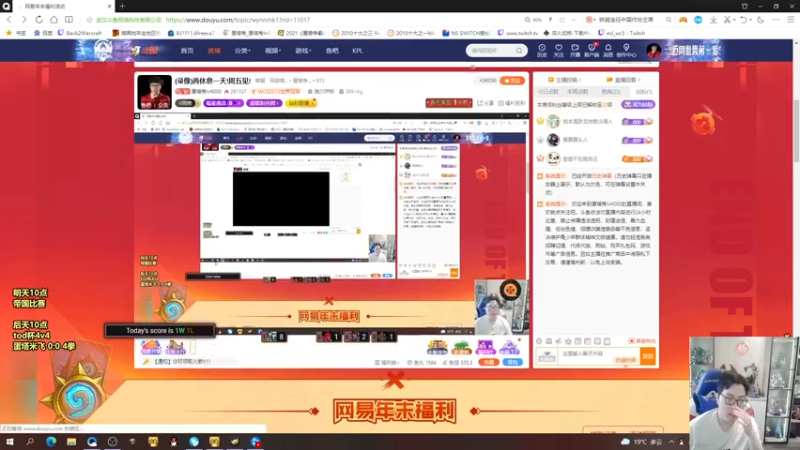Open the screenshot scissors tool
Screen dimensions: 800x450
point(728,19)
